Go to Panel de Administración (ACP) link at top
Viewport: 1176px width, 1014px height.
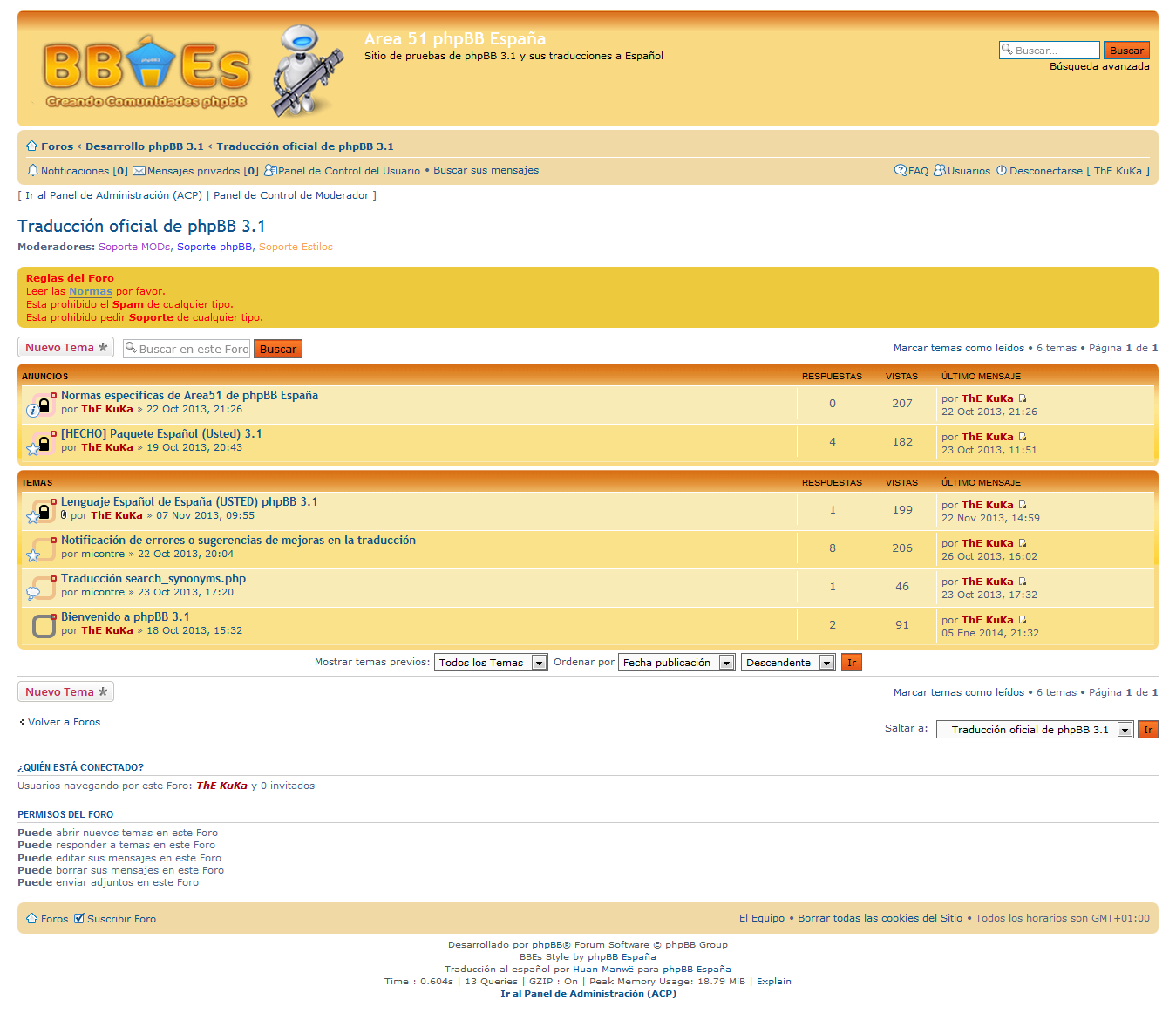113,195
